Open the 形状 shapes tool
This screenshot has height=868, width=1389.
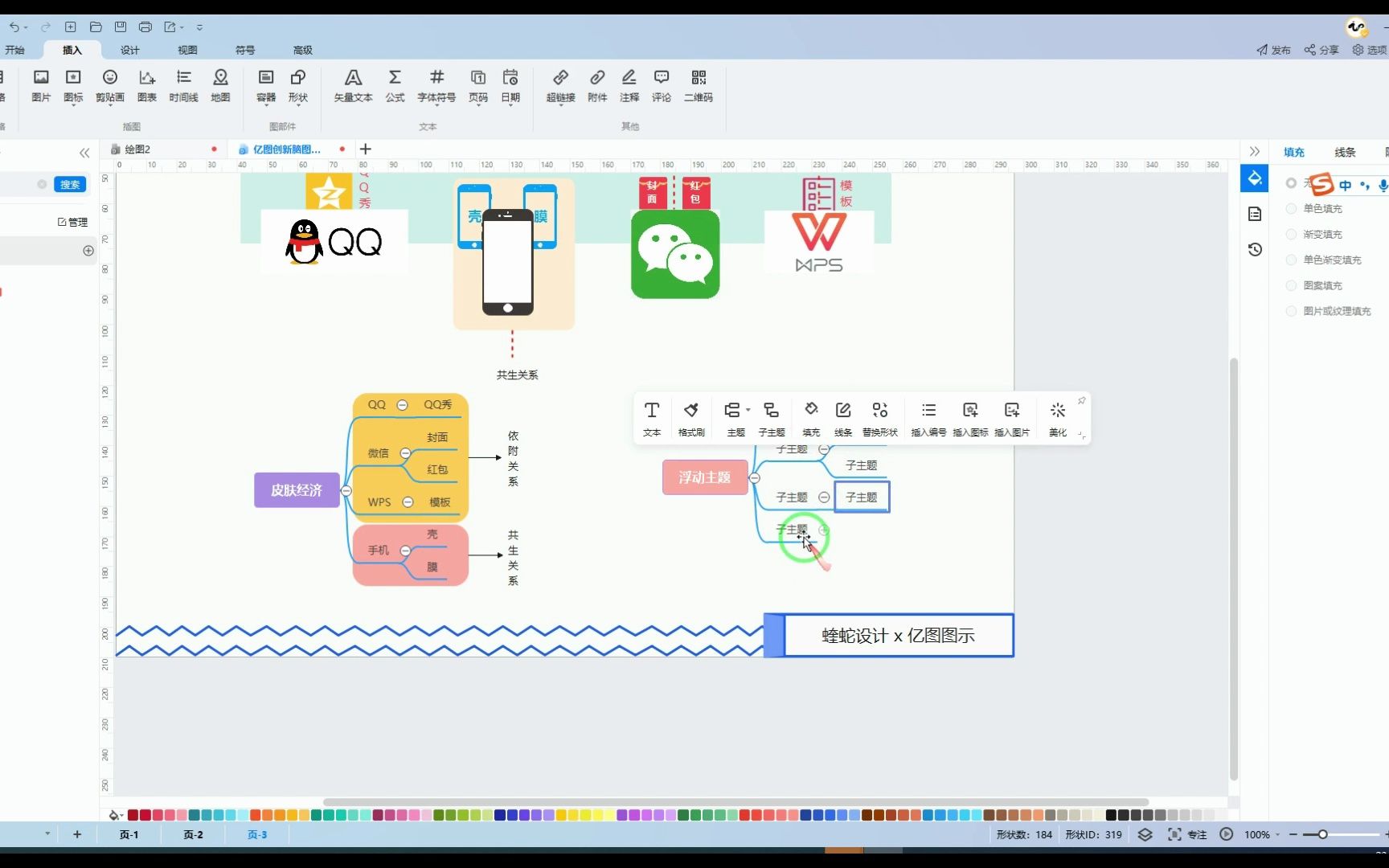[298, 86]
